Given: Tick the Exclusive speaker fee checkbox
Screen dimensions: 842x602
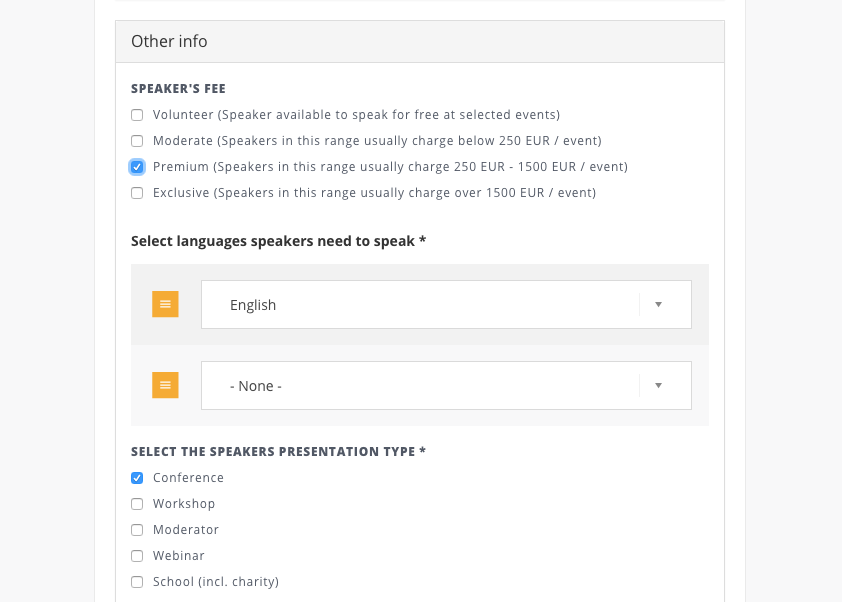Looking at the screenshot, I should pyautogui.click(x=137, y=193).
